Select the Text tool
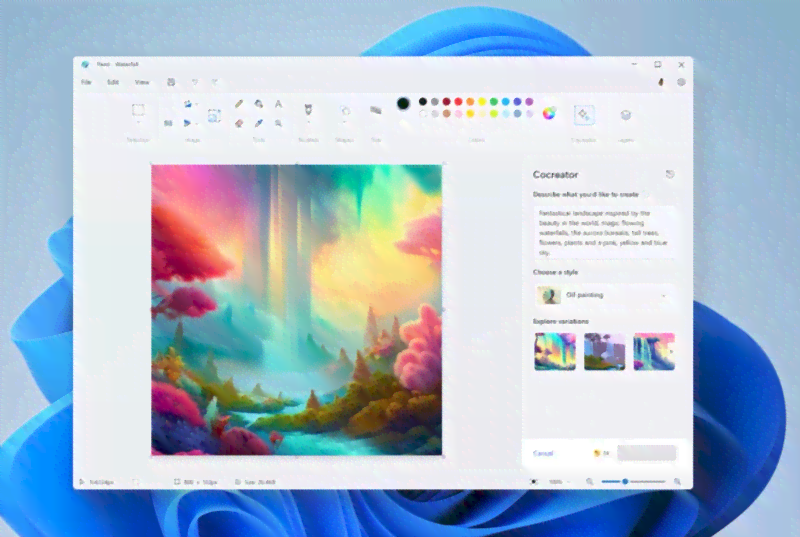This screenshot has width=800, height=537. pos(279,104)
